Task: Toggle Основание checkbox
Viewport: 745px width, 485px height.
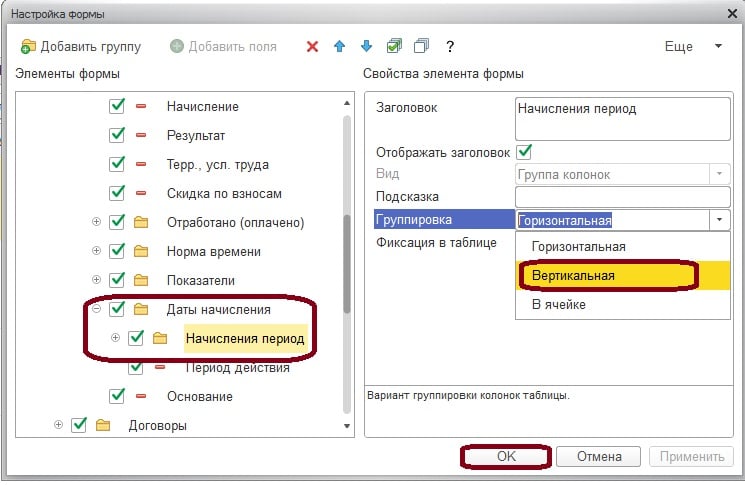Action: pyautogui.click(x=117, y=395)
